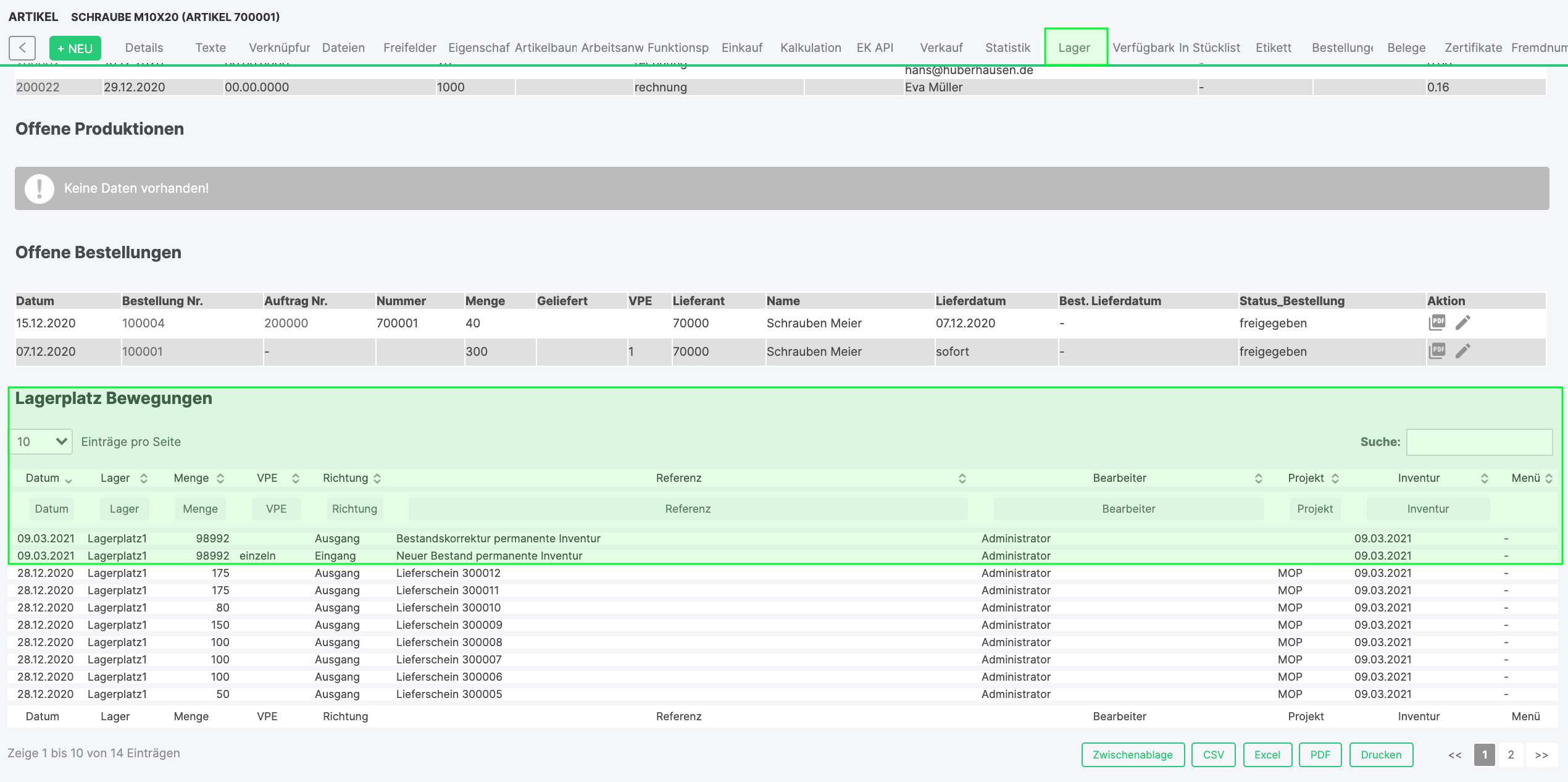Click edit pencil for Bestellung 100001
This screenshot has width=1568, height=782.
(x=1463, y=351)
